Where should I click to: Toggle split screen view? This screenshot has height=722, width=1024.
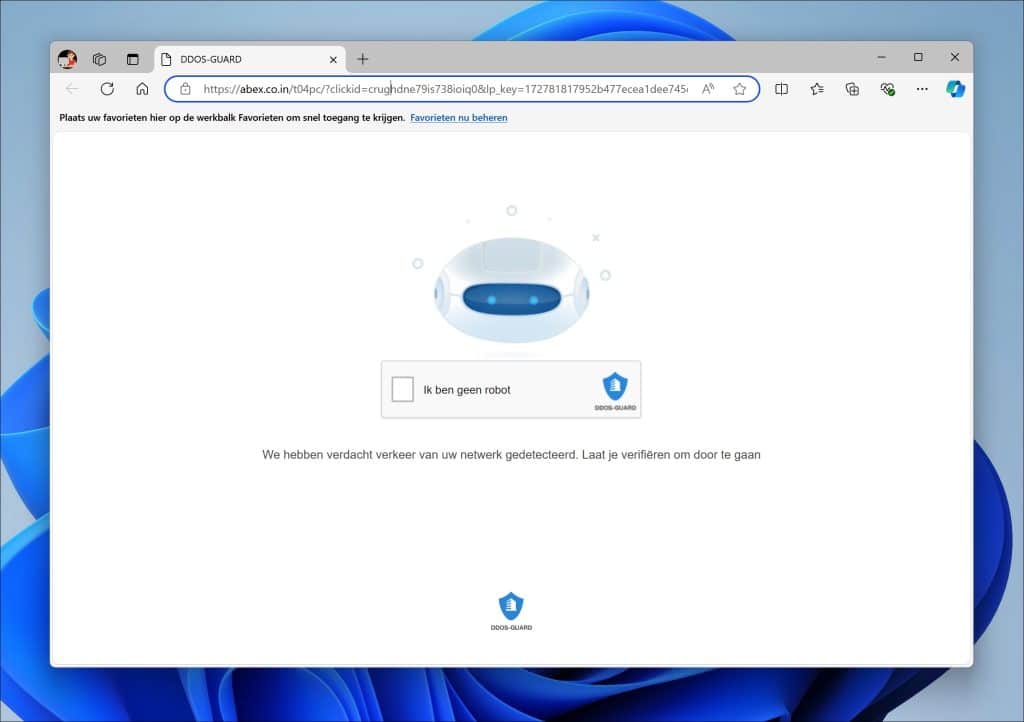pyautogui.click(x=782, y=89)
